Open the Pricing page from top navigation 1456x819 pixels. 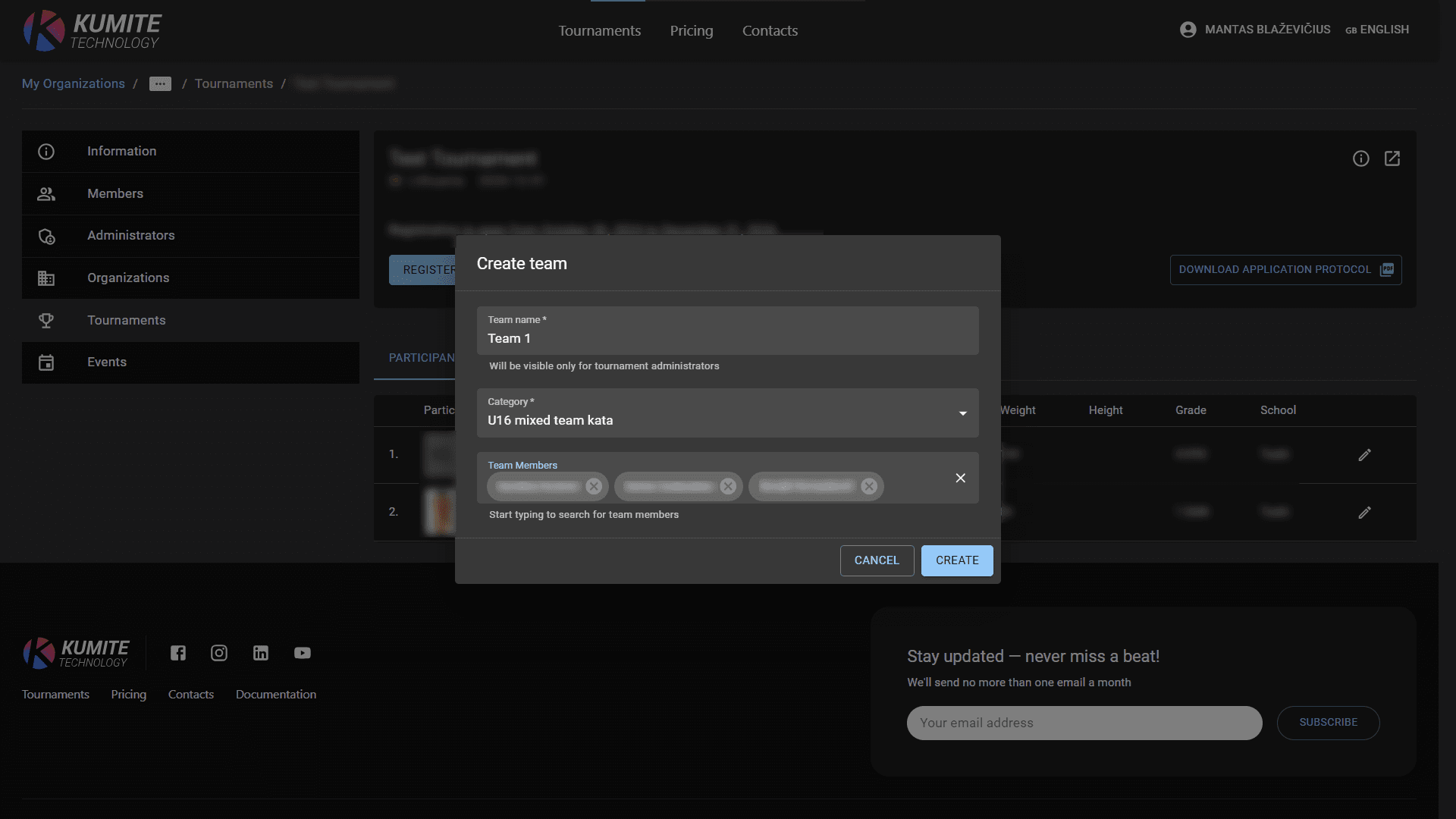point(691,30)
